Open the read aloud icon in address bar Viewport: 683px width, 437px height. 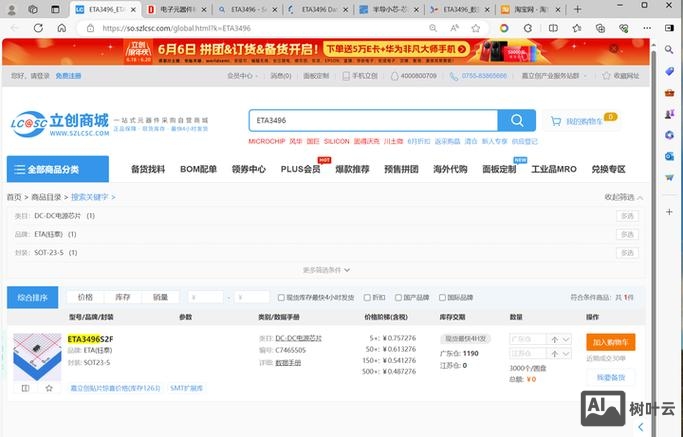tap(454, 28)
